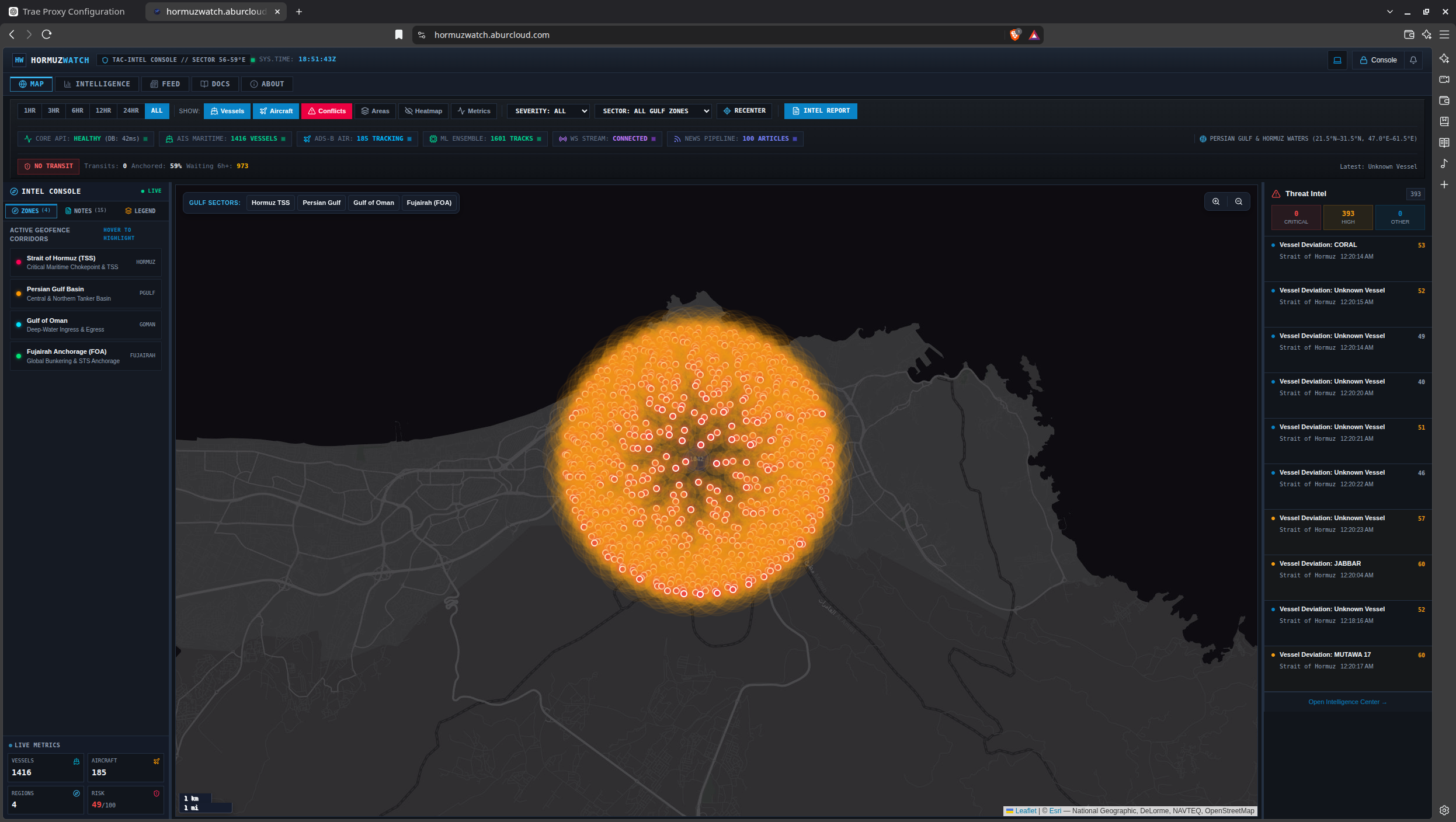Select the Critical threat count box
Viewport: 1456px width, 822px height.
1296,217
